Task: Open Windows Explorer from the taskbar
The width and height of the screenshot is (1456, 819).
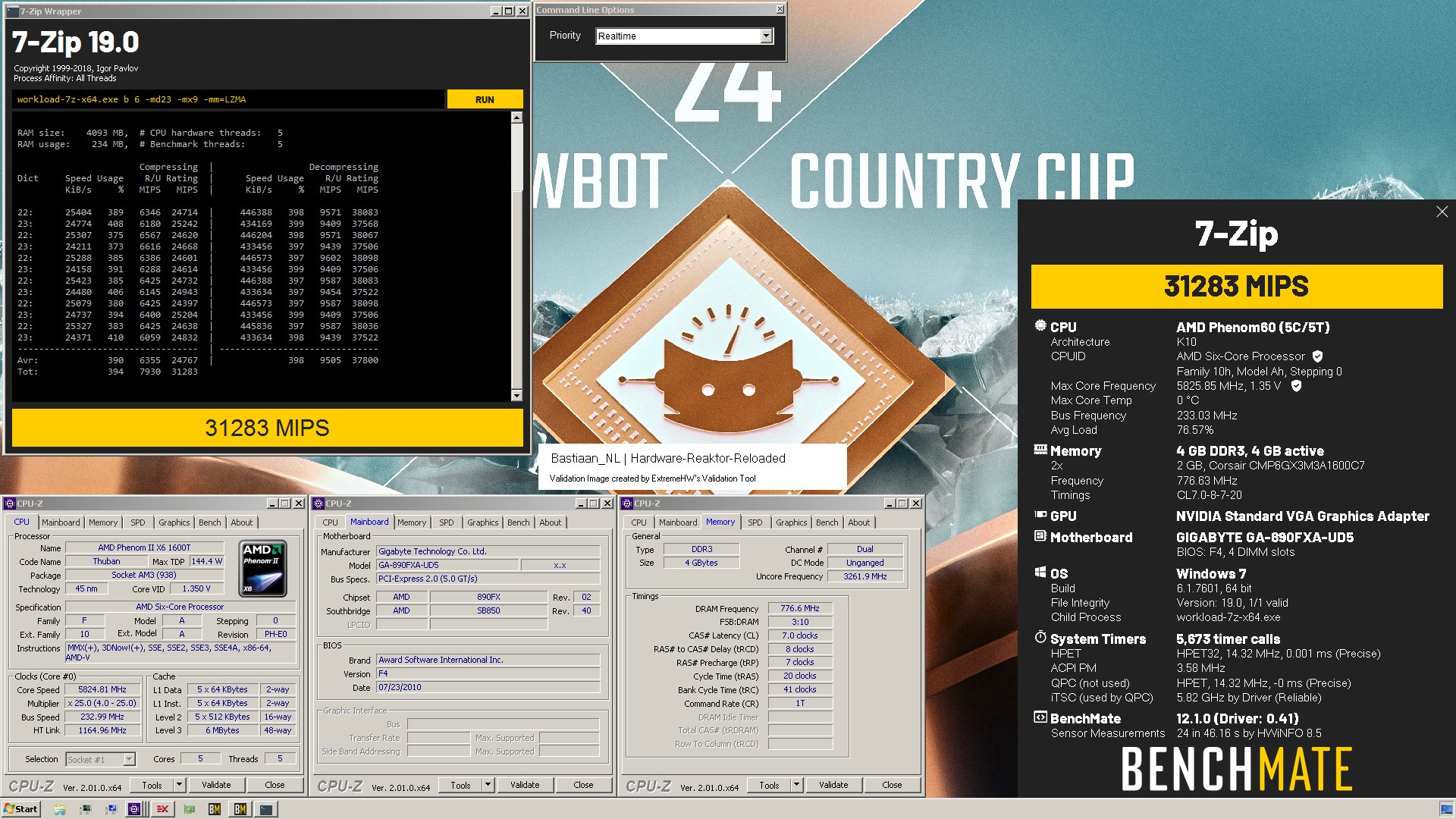Action: pos(60,809)
